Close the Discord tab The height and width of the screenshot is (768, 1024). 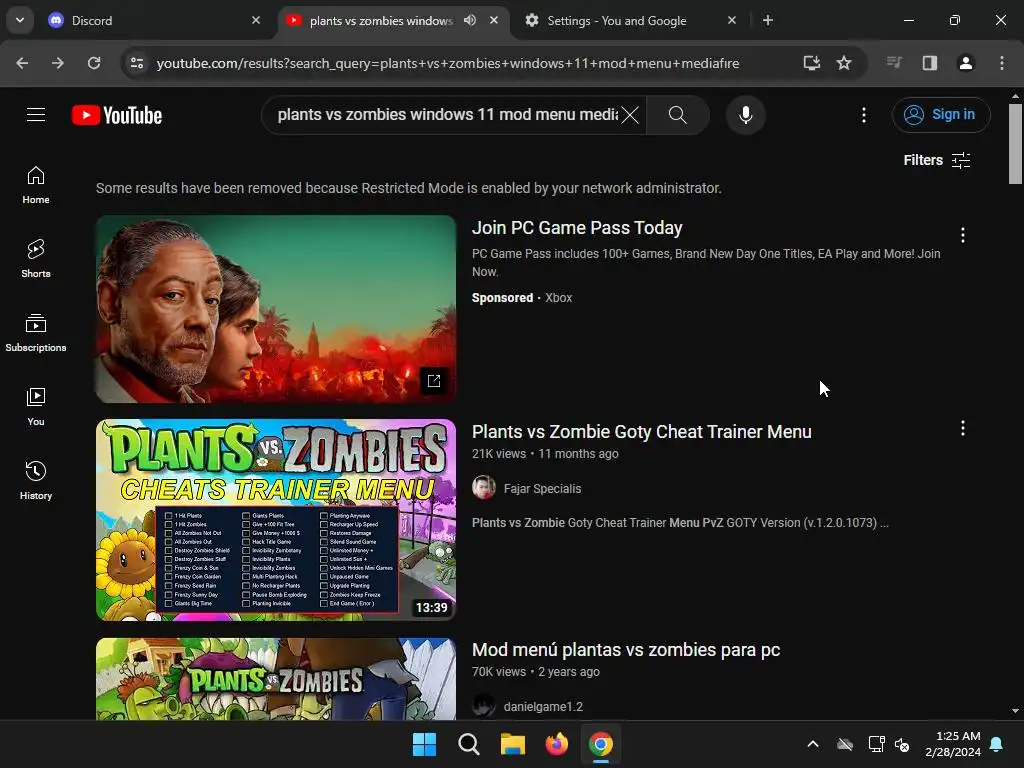[256, 20]
